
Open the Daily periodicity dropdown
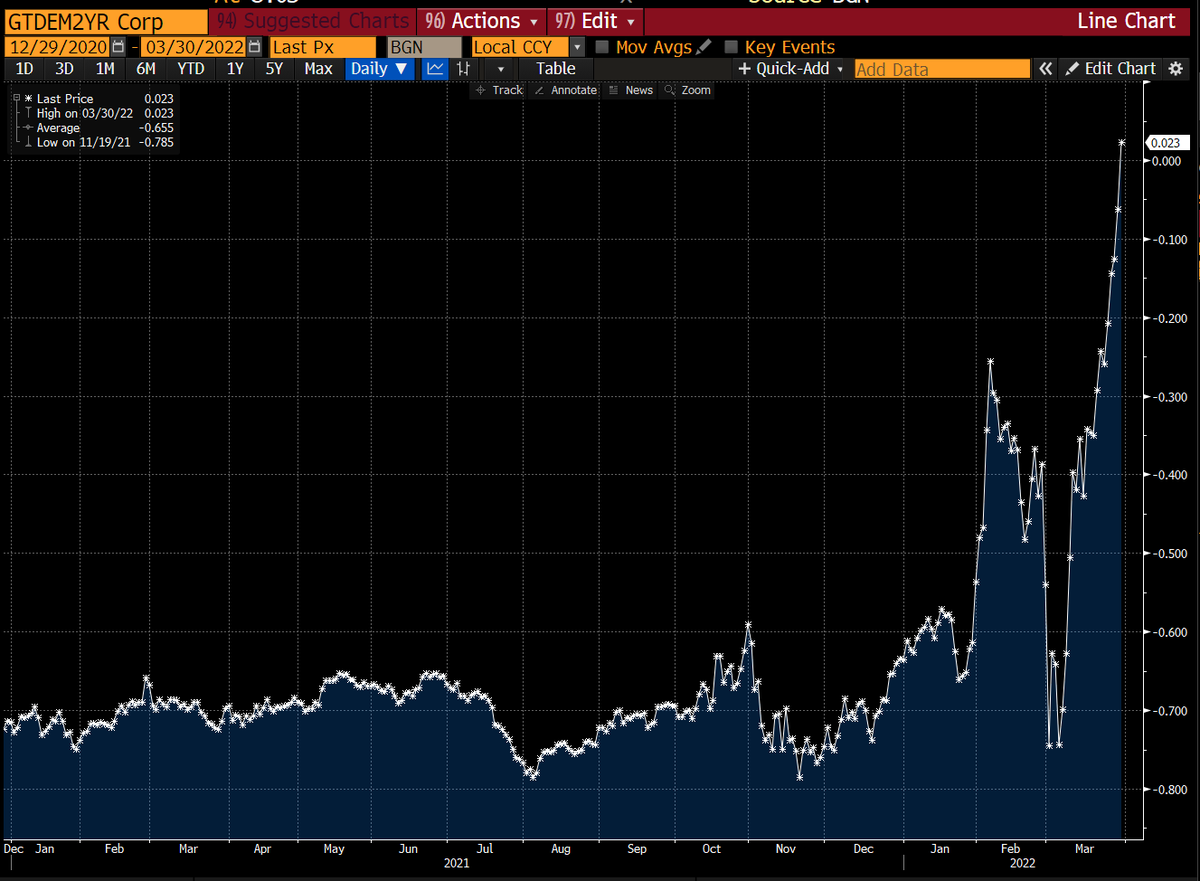point(379,69)
